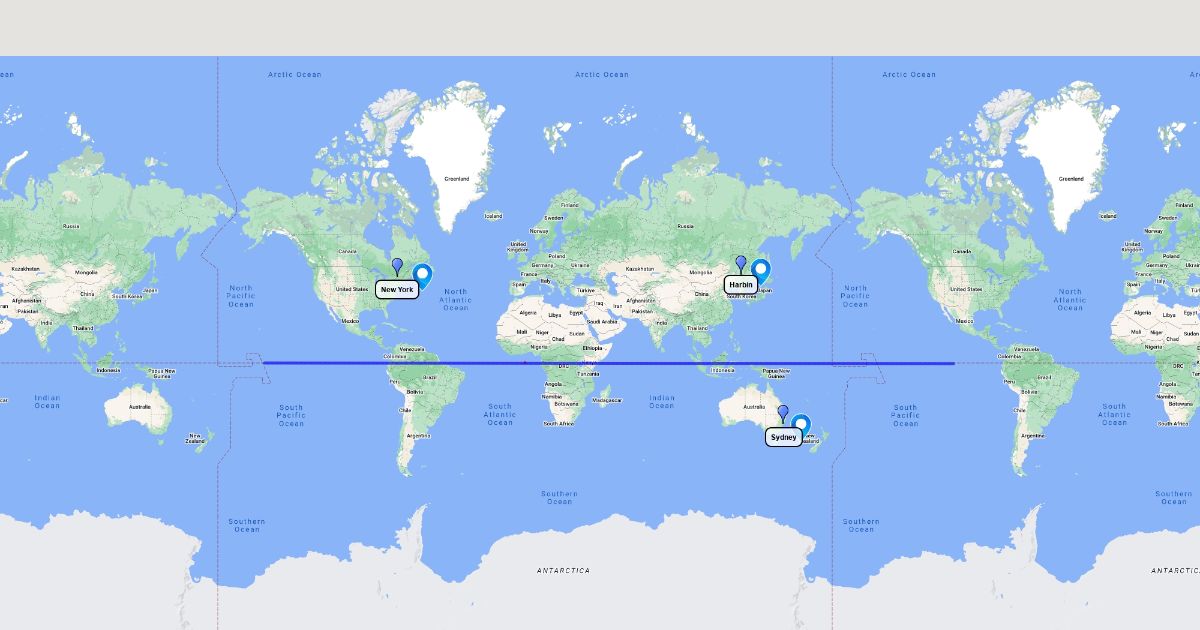Select the Tanzania label below the blue line

tap(587, 374)
